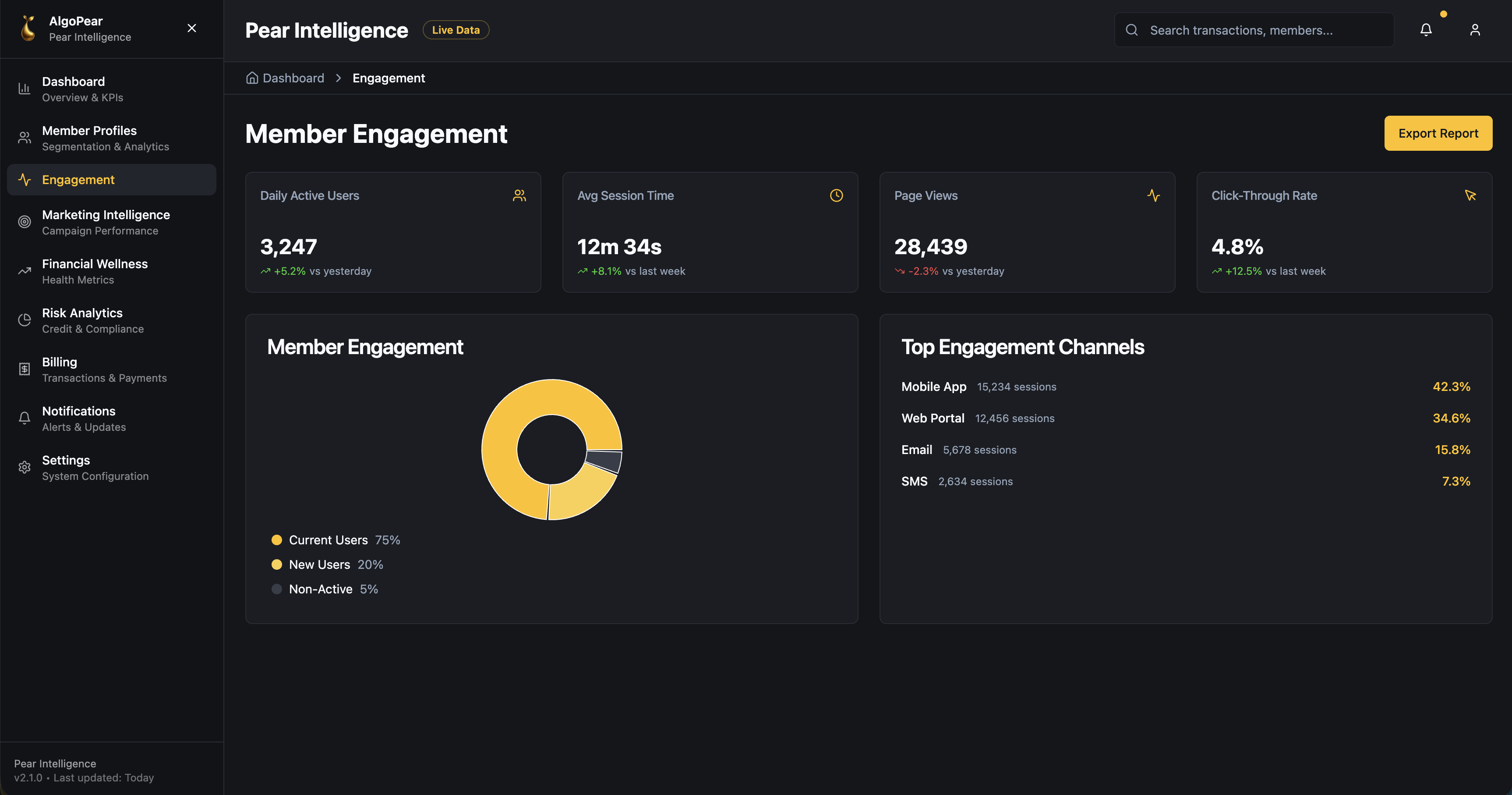Navigate back via the Dashboard breadcrumb link
Viewport: 1512px width, 795px height.
tap(293, 78)
